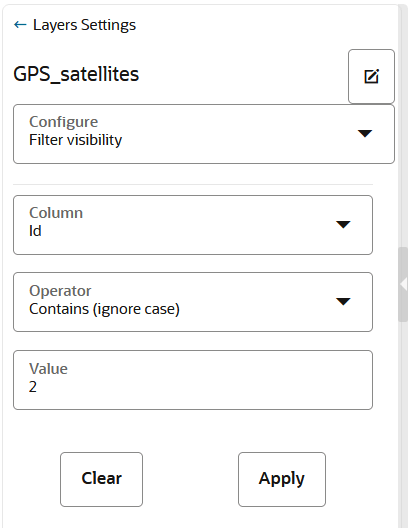Viewport: 409px width, 528px height.
Task: Focus the Value input field containing 2
Action: 193,380
